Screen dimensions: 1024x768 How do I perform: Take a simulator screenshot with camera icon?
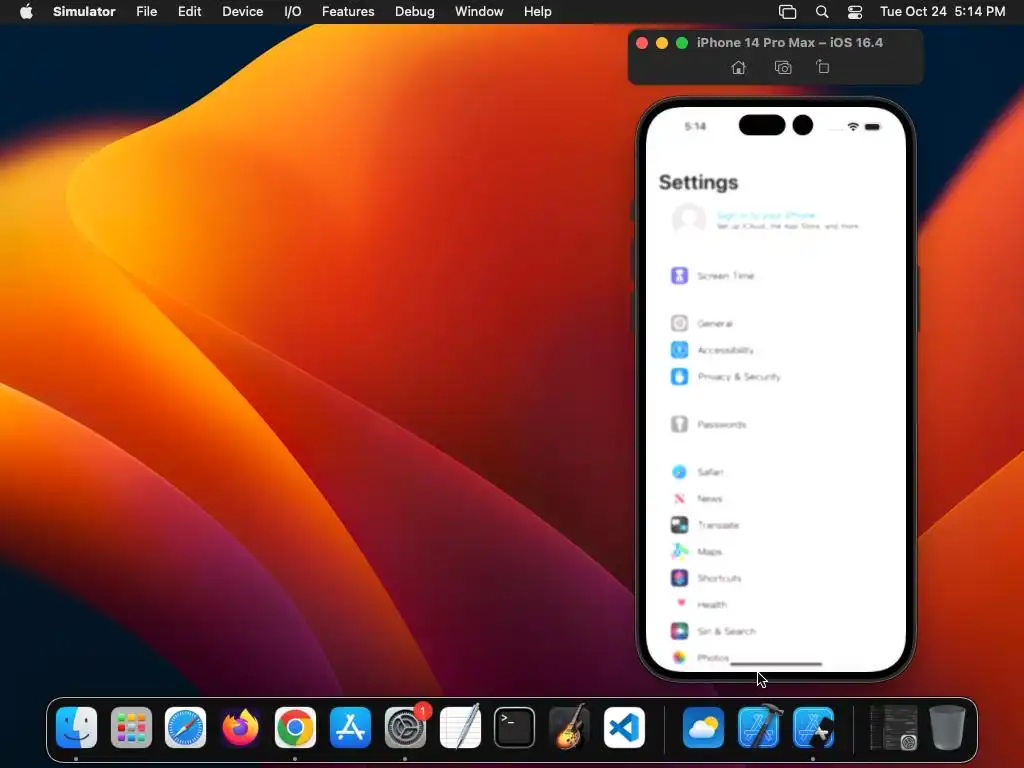click(x=783, y=67)
